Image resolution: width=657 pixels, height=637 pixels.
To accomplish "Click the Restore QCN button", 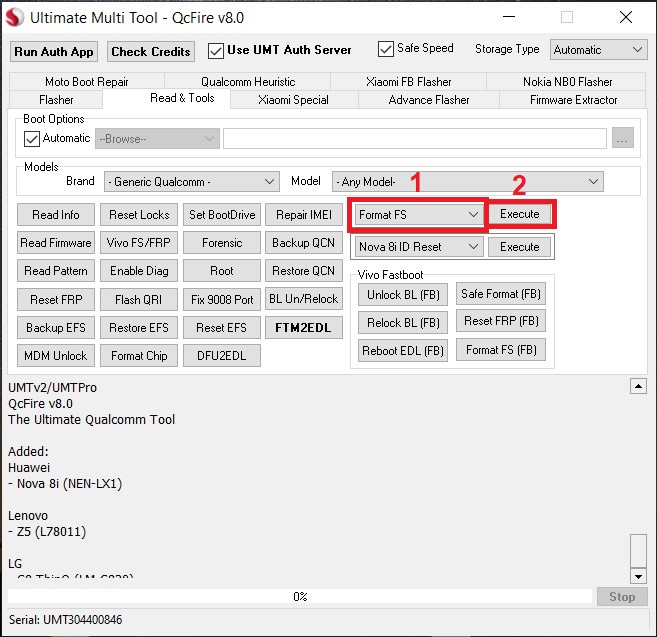I will click(304, 271).
